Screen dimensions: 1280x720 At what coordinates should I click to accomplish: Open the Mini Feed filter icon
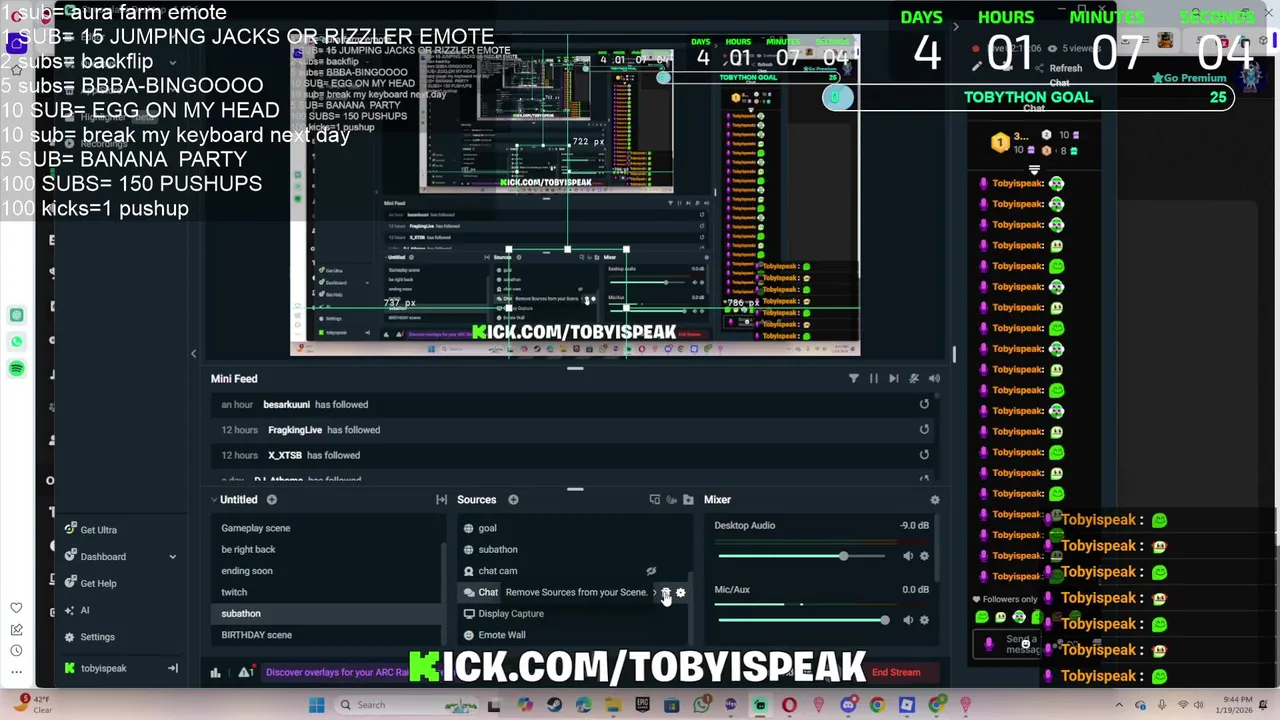pos(853,379)
